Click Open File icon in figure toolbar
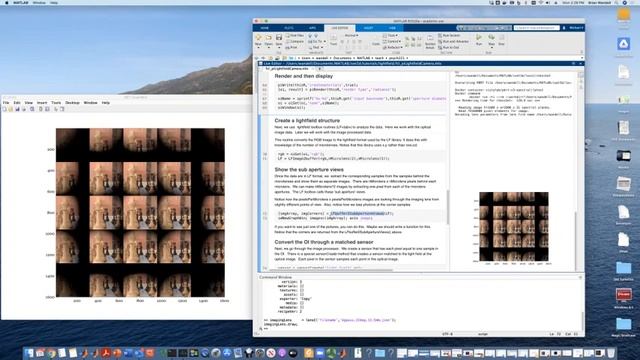640x360 pixels. (11, 109)
